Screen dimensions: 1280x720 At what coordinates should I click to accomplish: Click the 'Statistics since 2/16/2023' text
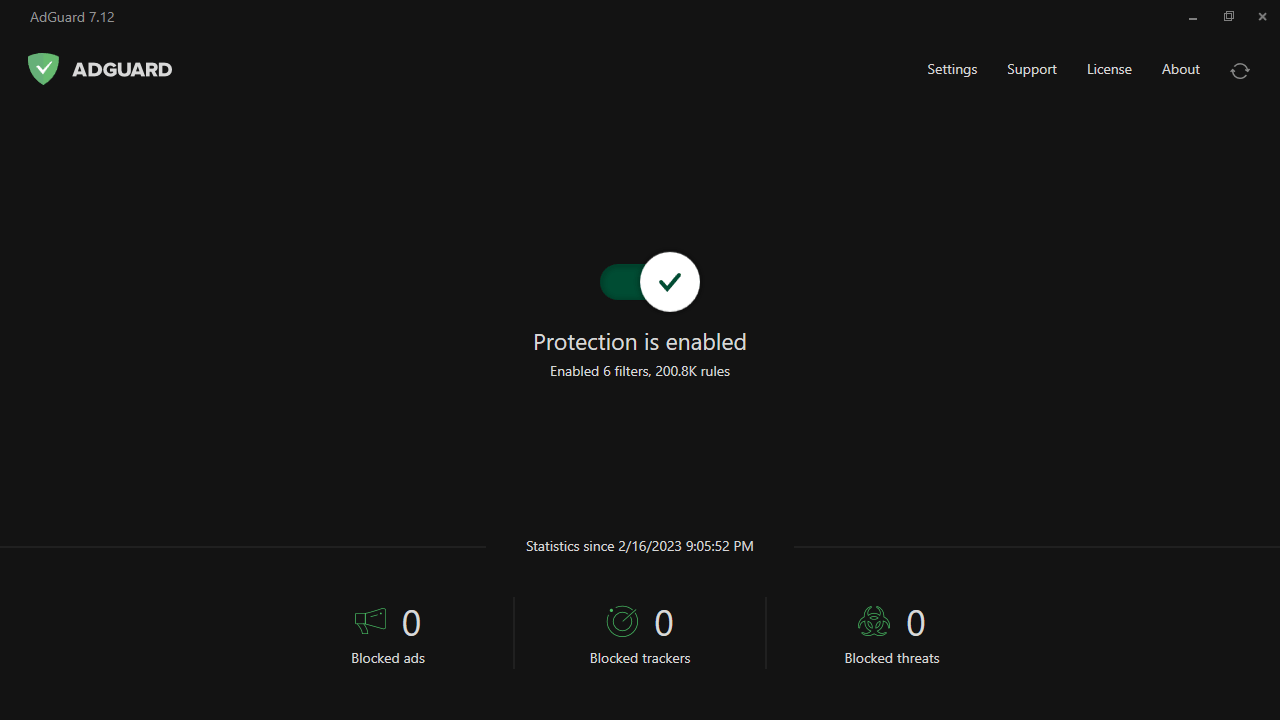[x=640, y=546]
